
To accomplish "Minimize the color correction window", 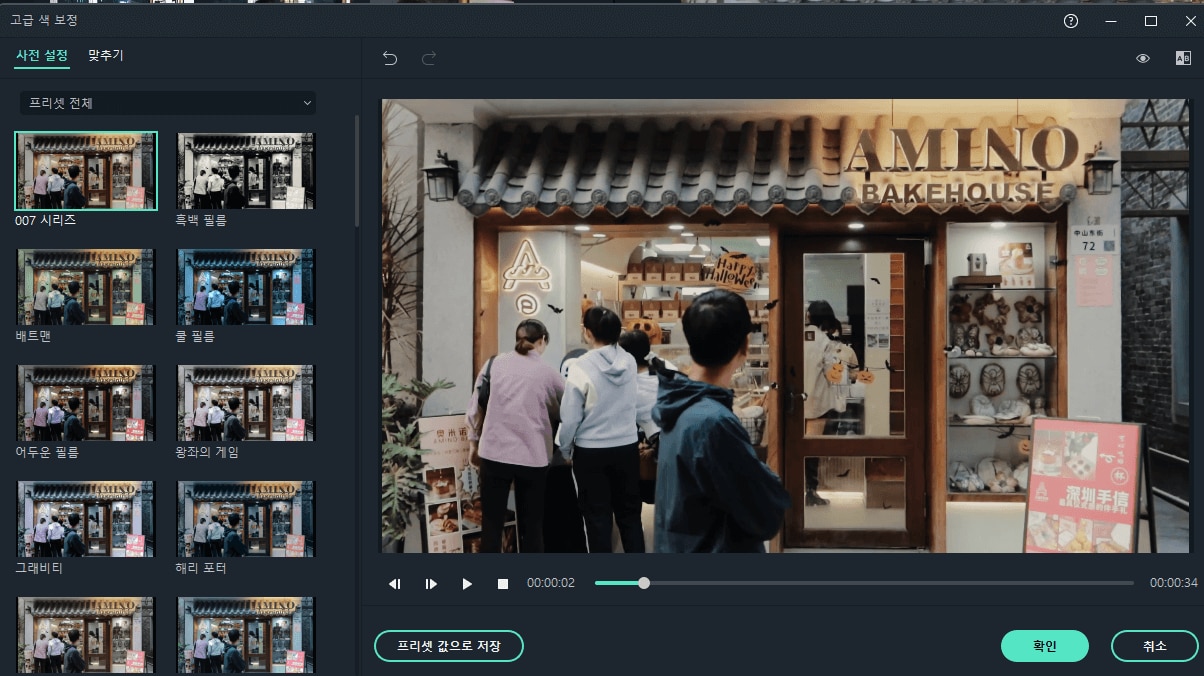I will point(1111,21).
